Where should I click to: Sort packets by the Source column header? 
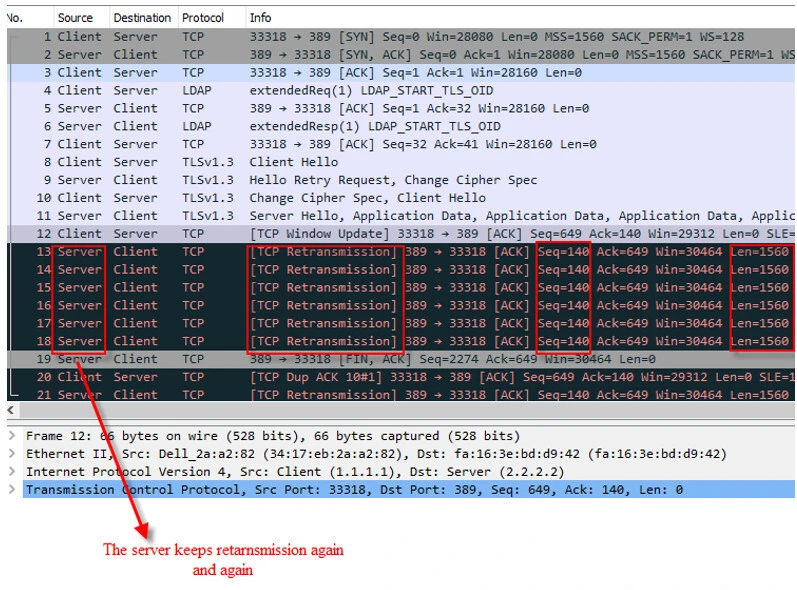click(75, 18)
